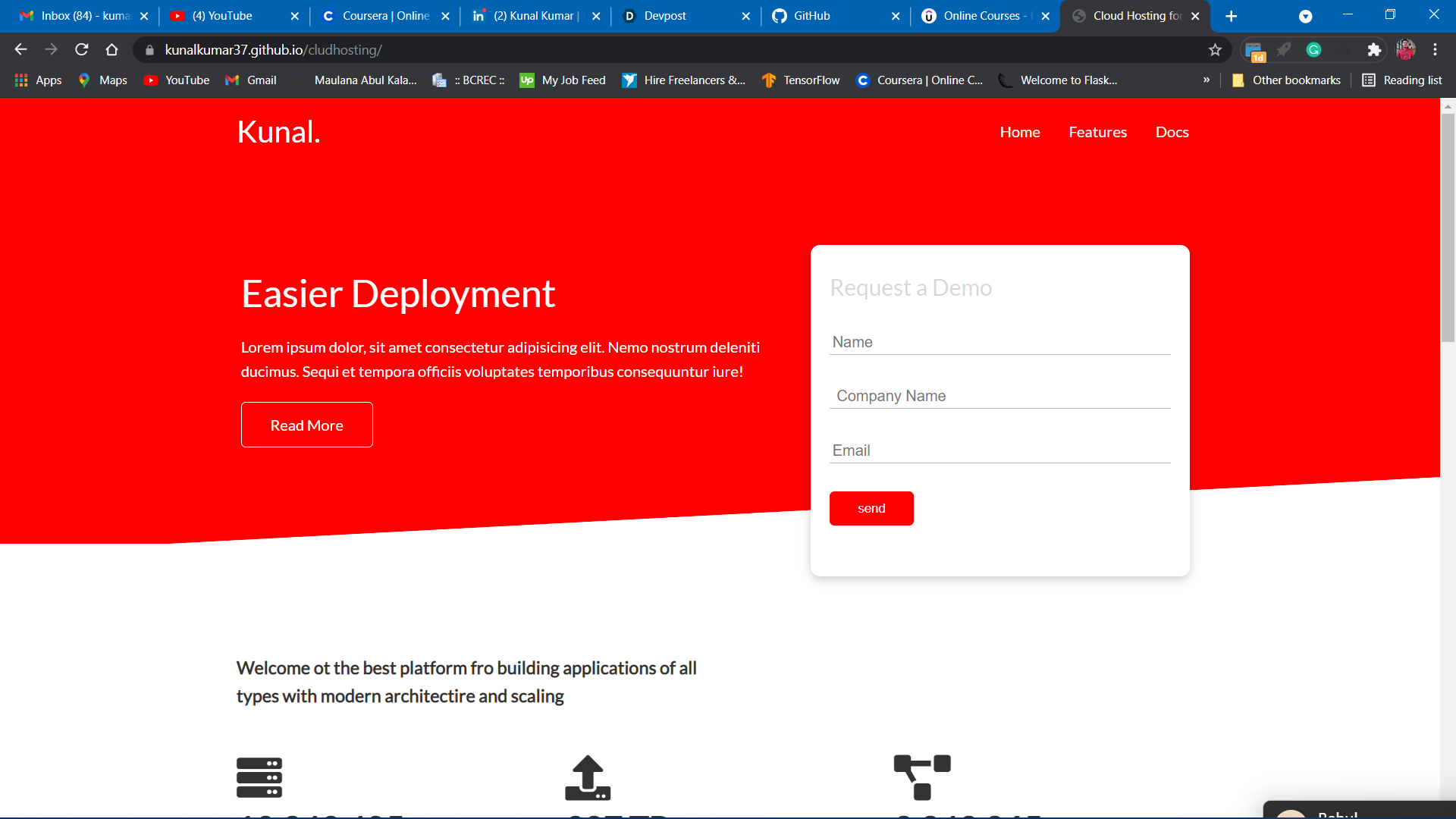This screenshot has width=1456, height=819.
Task: Open the TensorFlow bookmark
Action: pyautogui.click(x=802, y=80)
